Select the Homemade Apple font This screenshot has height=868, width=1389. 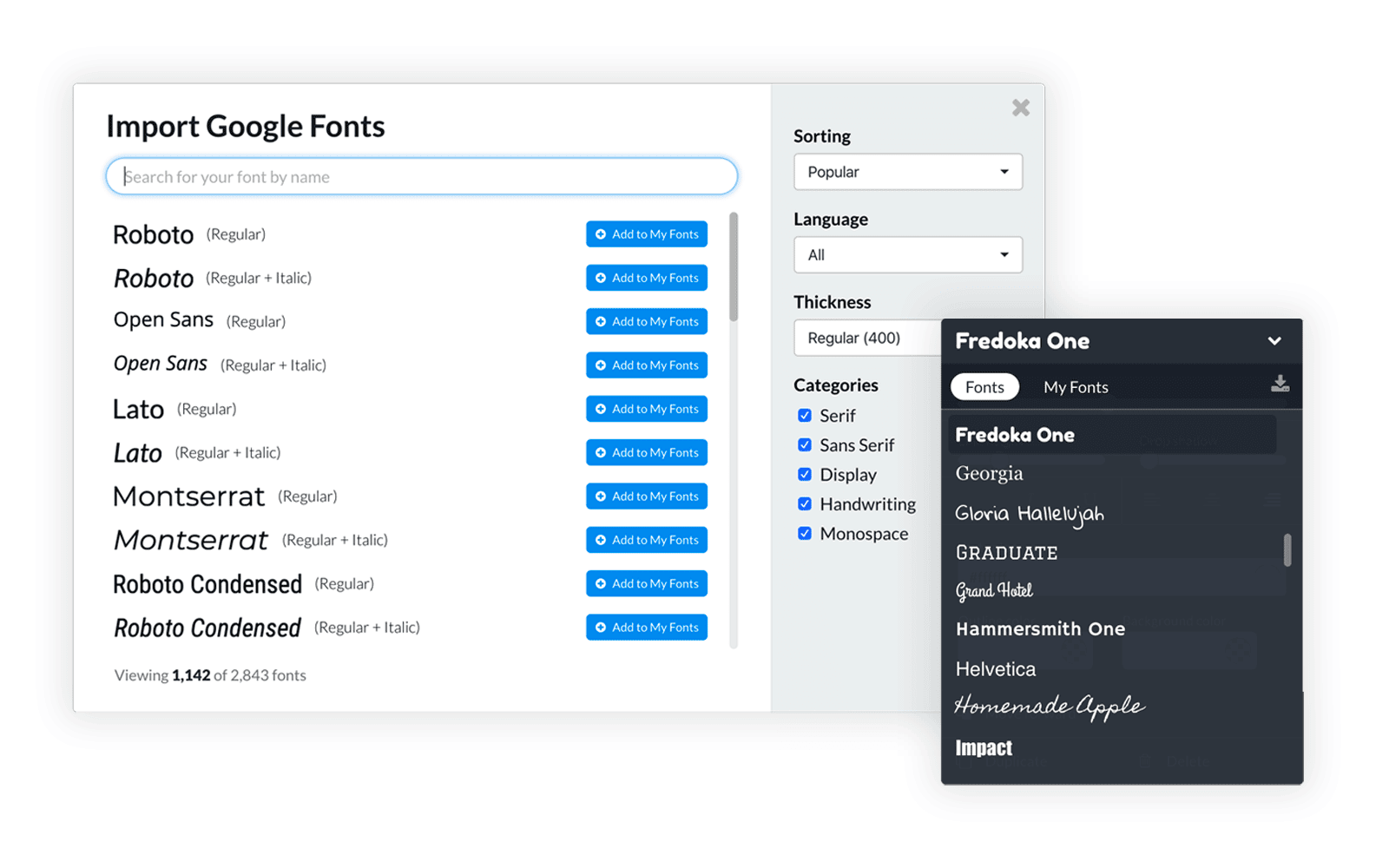(x=1048, y=706)
